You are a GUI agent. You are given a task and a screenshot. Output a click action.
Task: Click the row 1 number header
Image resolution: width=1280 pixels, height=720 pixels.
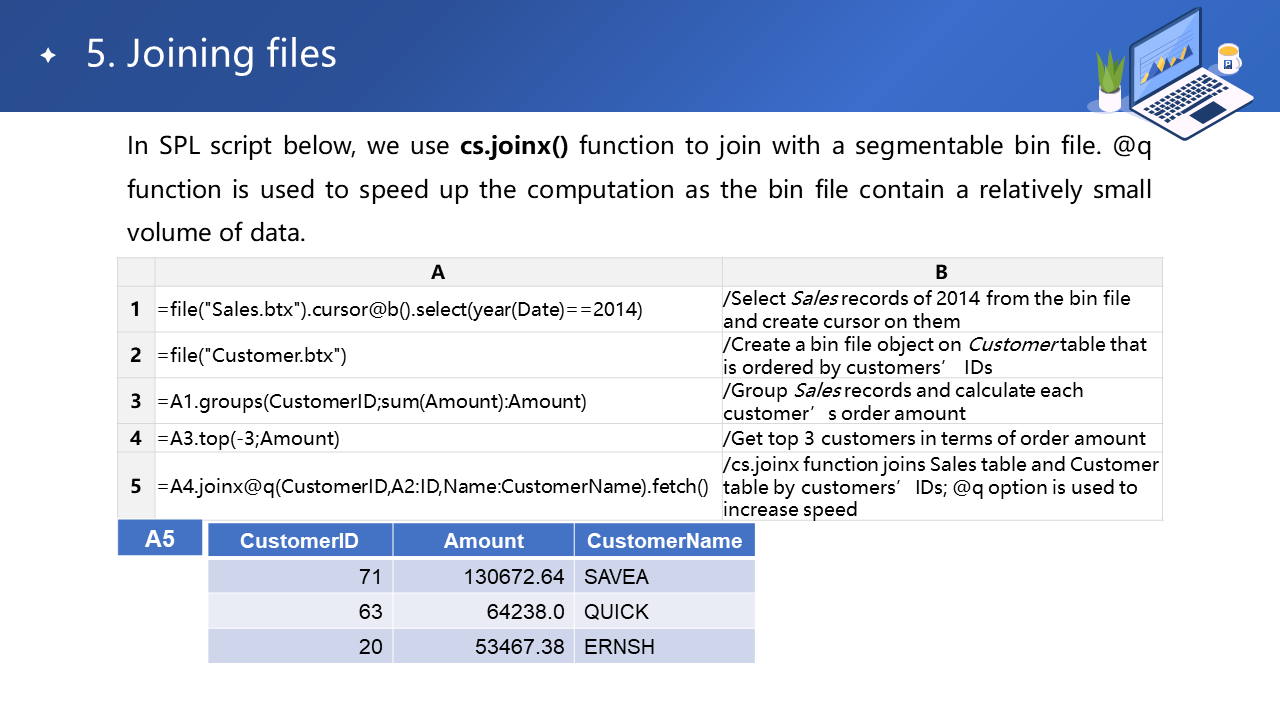136,310
